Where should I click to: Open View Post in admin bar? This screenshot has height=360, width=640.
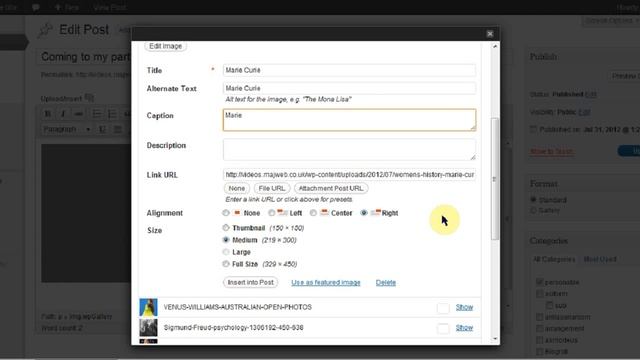click(109, 7)
